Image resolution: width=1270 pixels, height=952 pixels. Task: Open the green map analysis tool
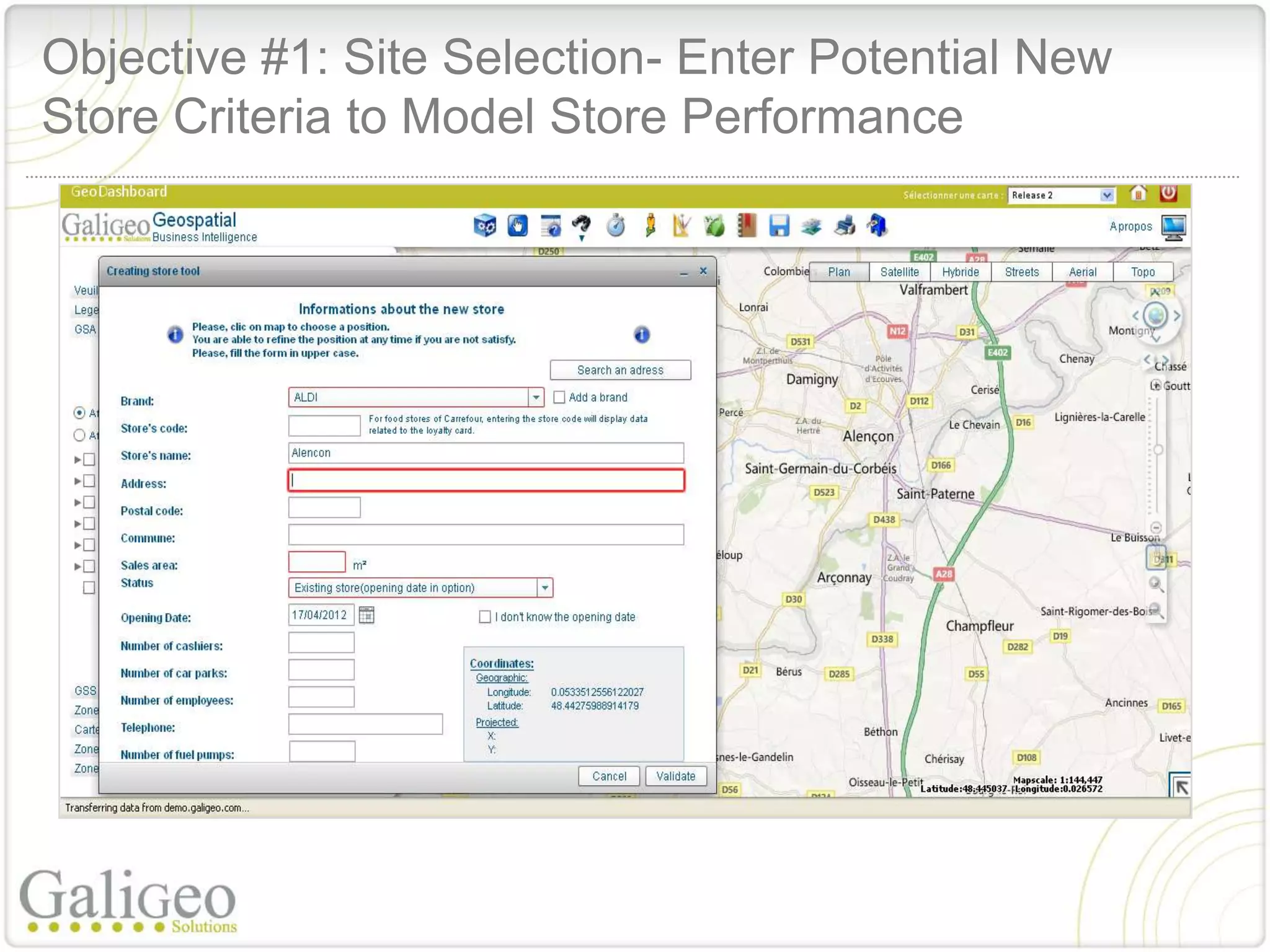click(x=714, y=226)
